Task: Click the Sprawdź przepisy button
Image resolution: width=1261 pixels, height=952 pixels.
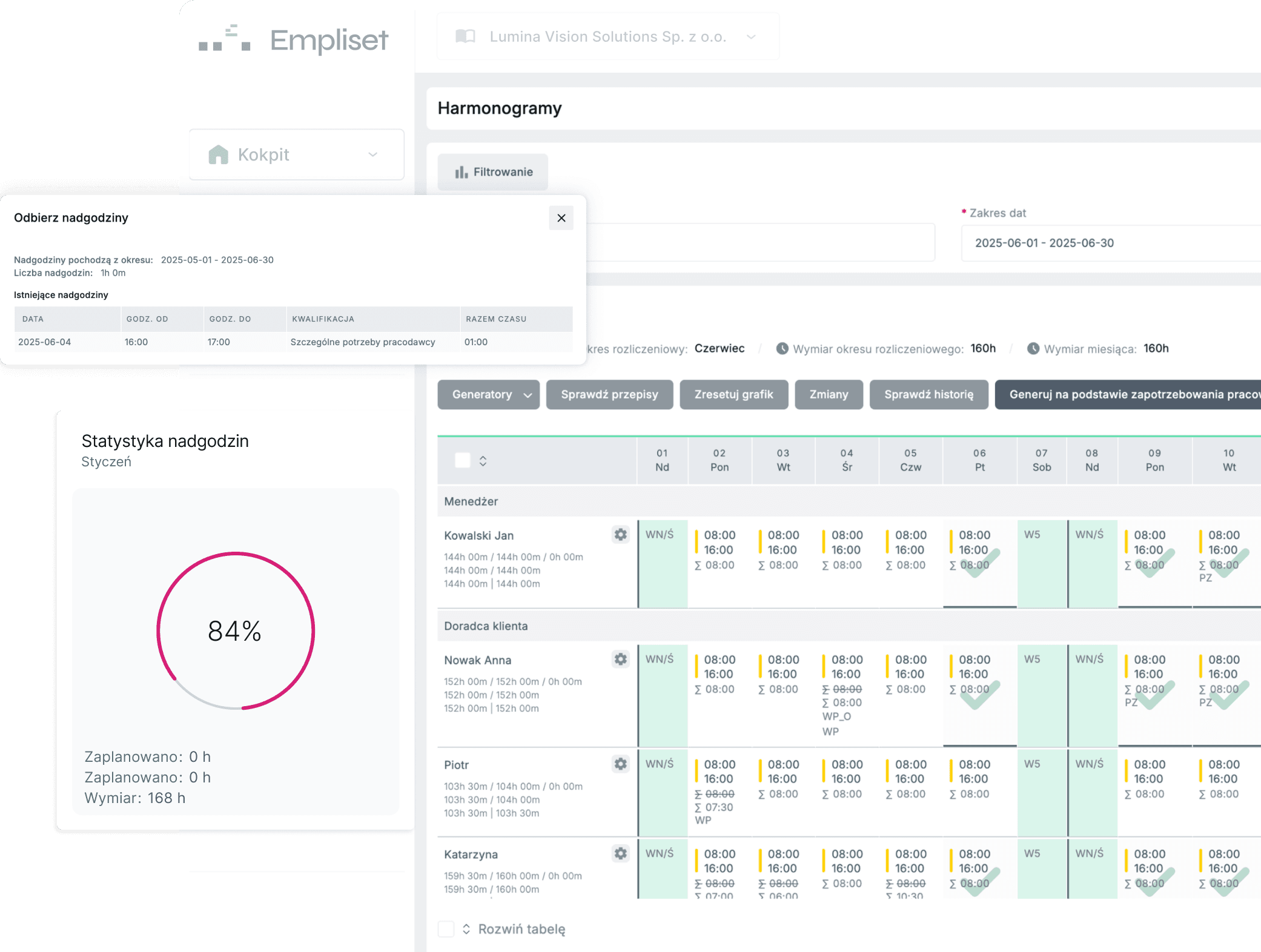Action: coord(609,395)
